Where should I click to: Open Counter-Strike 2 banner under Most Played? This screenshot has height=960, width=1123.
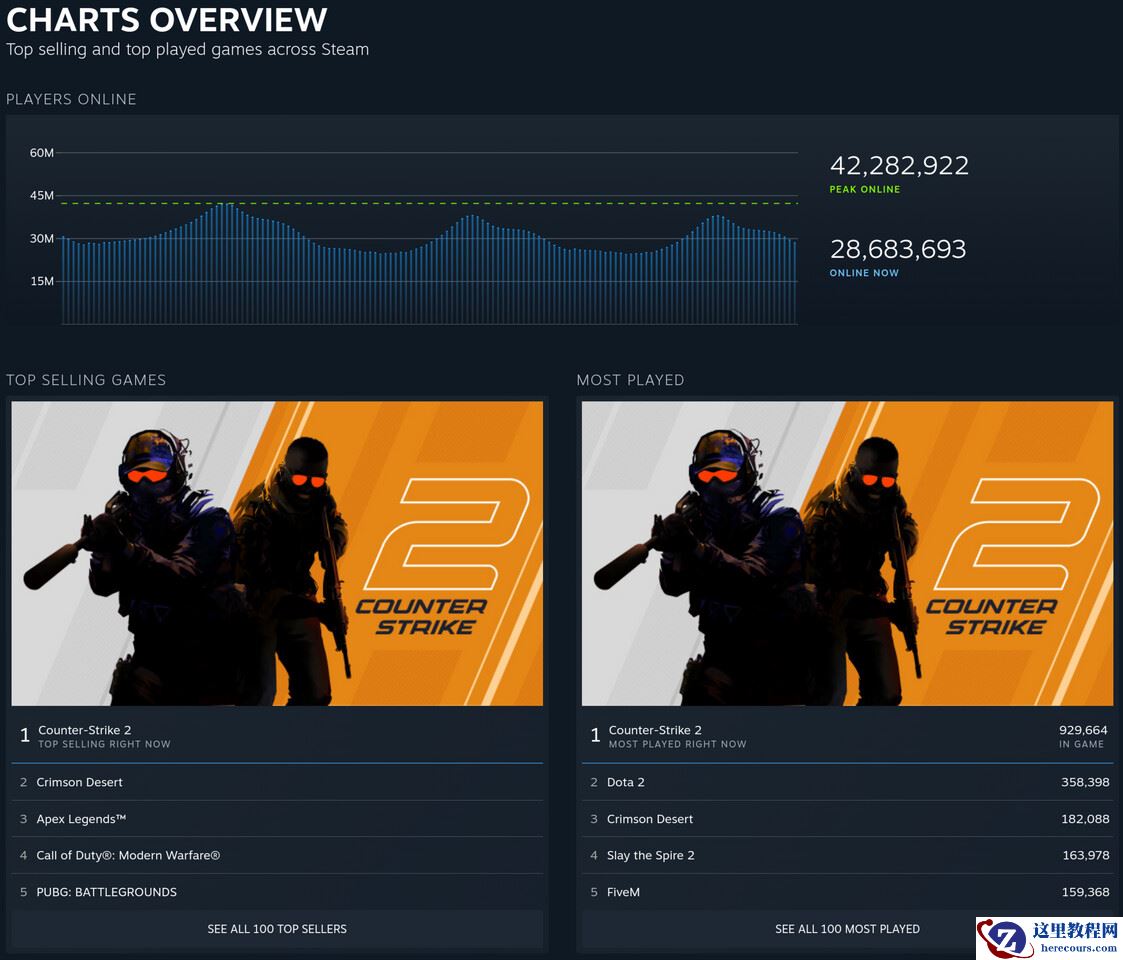click(847, 553)
